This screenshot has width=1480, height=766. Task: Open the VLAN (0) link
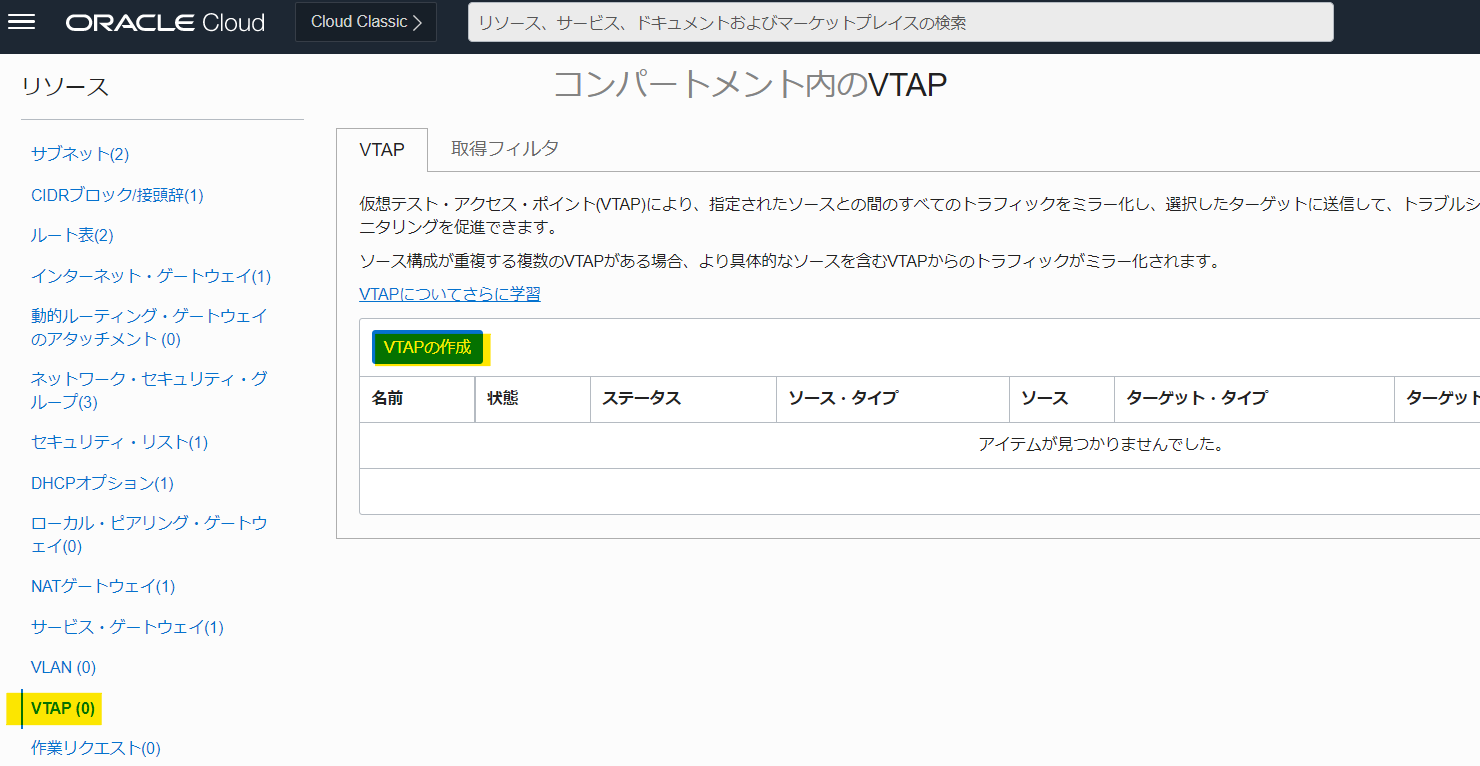pyautogui.click(x=63, y=667)
